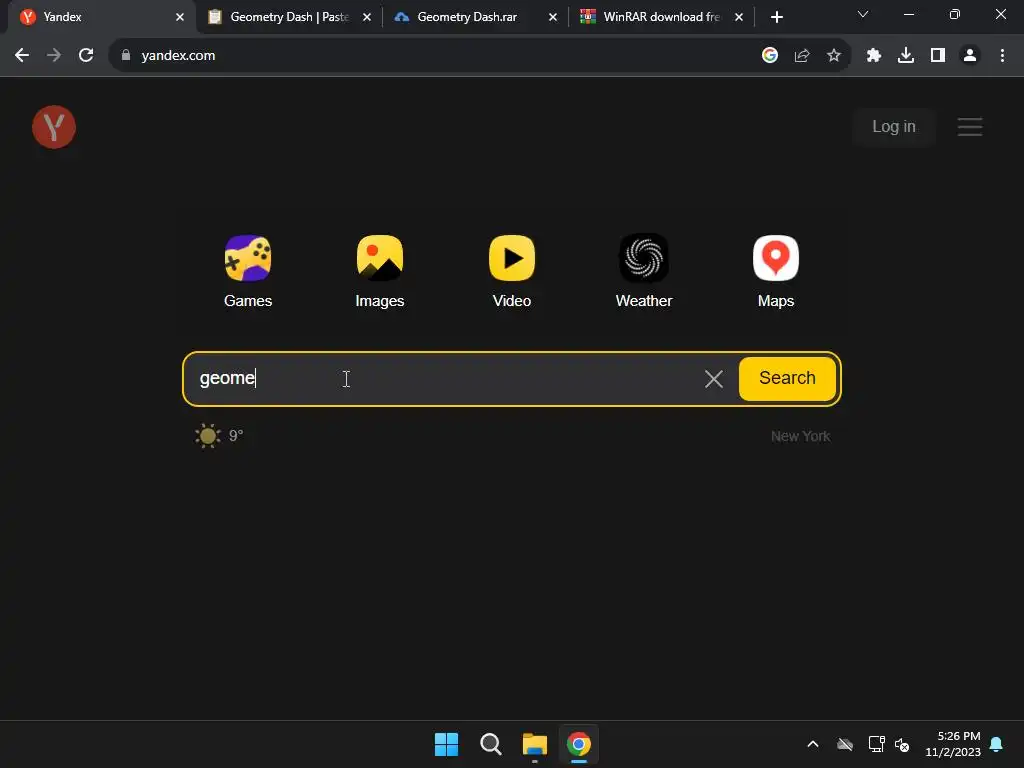Image resolution: width=1024 pixels, height=768 pixels.
Task: Toggle the Chrome side panel
Action: [x=938, y=56]
